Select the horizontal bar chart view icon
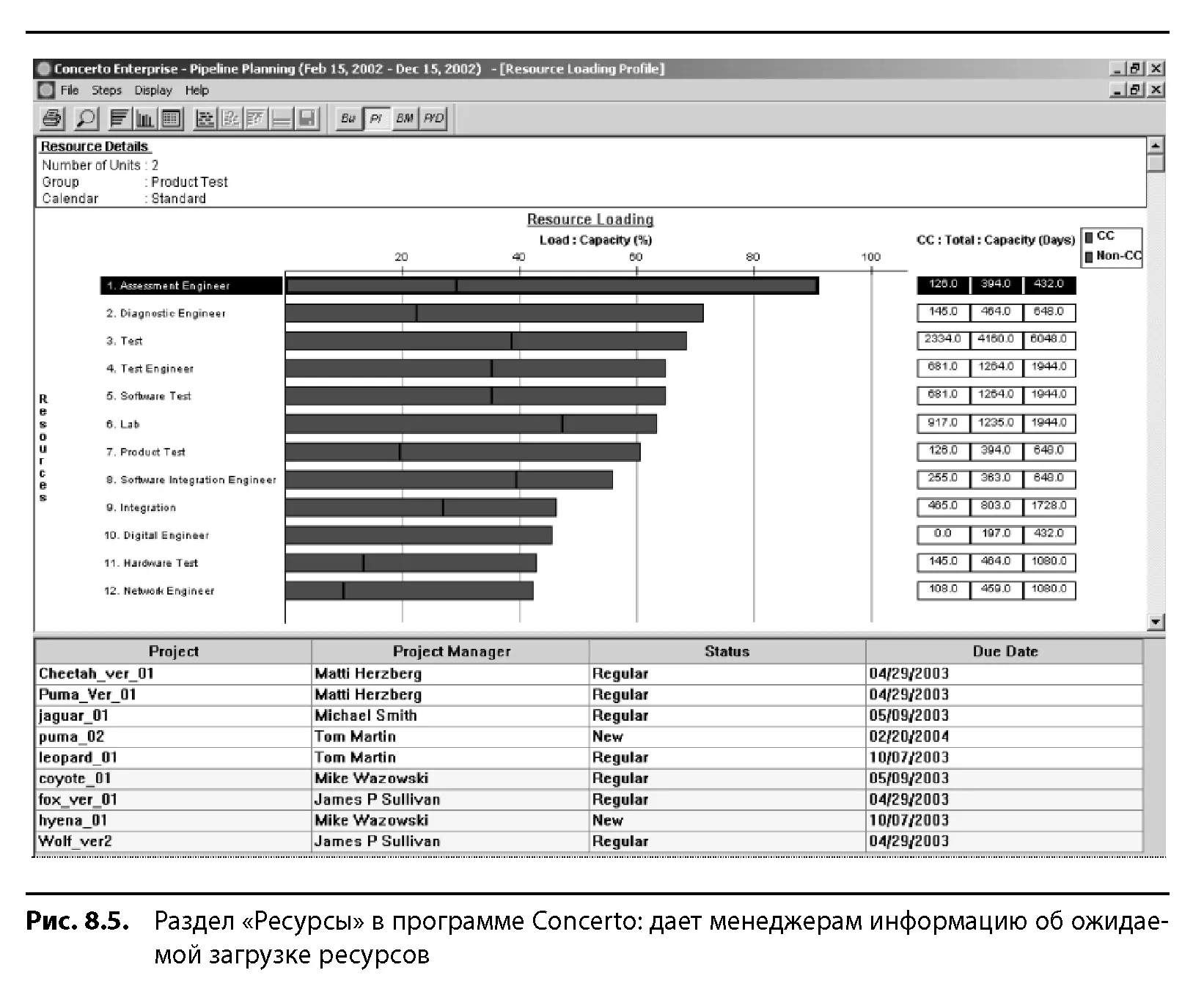The width and height of the screenshot is (1204, 992). coord(119,118)
